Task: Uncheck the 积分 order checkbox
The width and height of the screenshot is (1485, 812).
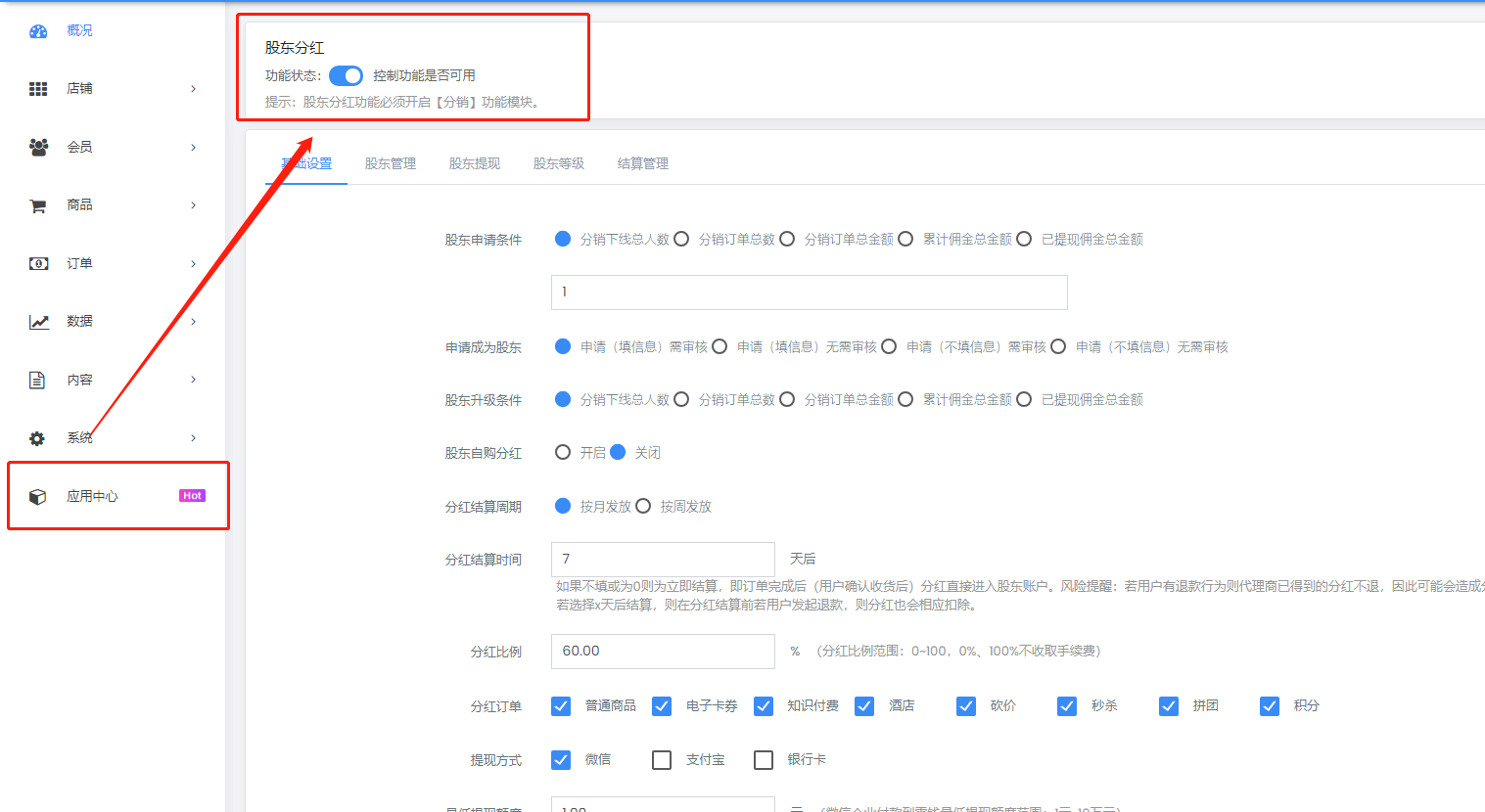Action: click(1270, 706)
